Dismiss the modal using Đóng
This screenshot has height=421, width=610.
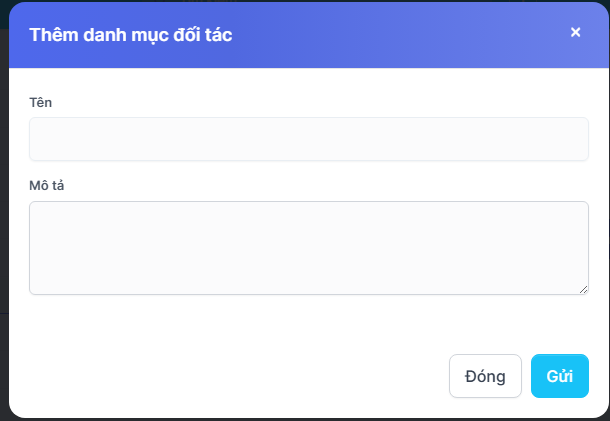point(485,376)
